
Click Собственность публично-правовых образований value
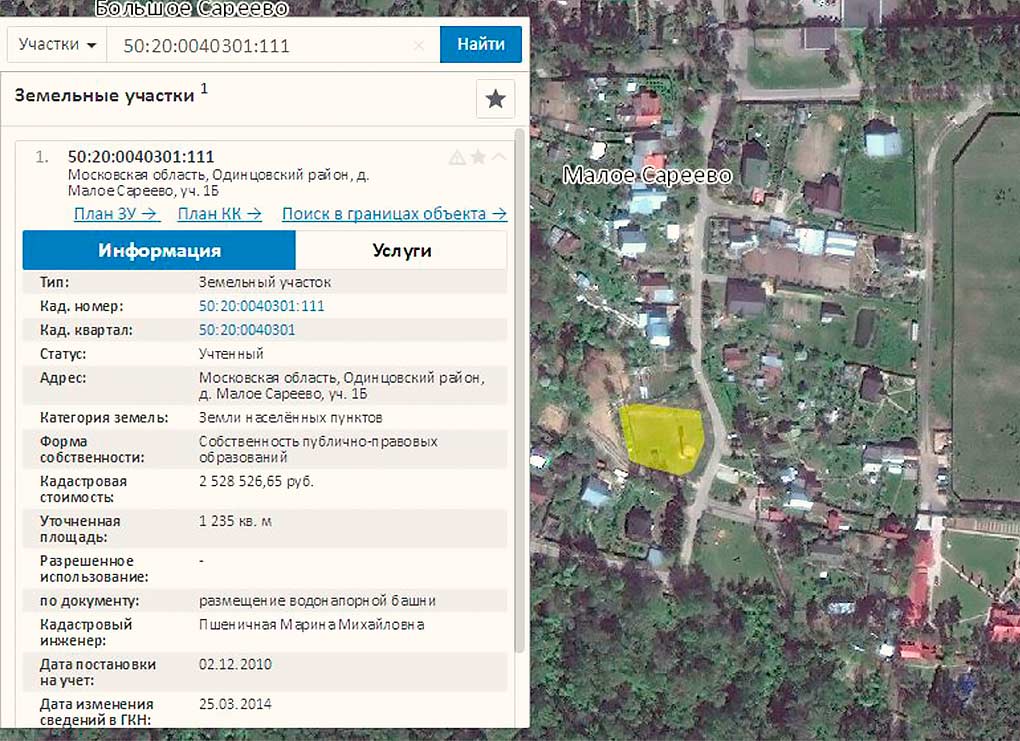point(317,449)
